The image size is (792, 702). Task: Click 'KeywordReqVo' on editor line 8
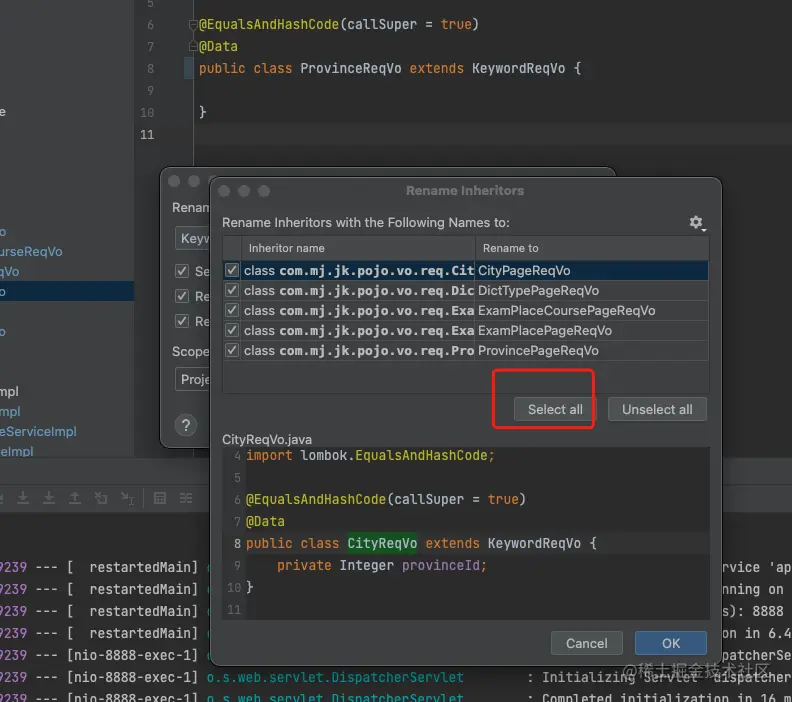point(518,69)
